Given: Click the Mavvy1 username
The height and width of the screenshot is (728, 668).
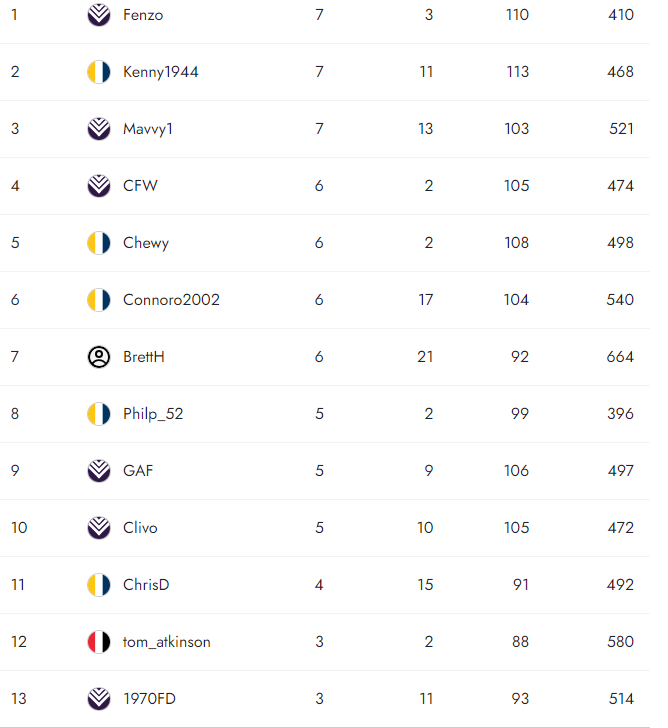Looking at the screenshot, I should coord(148,129).
